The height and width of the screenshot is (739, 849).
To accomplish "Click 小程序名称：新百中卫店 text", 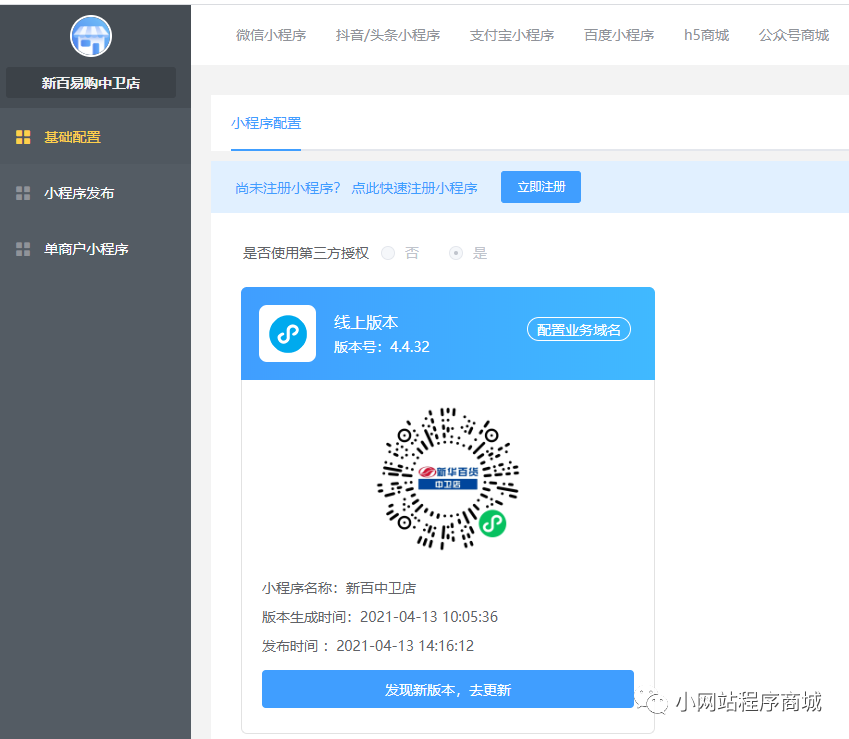I will point(339,588).
